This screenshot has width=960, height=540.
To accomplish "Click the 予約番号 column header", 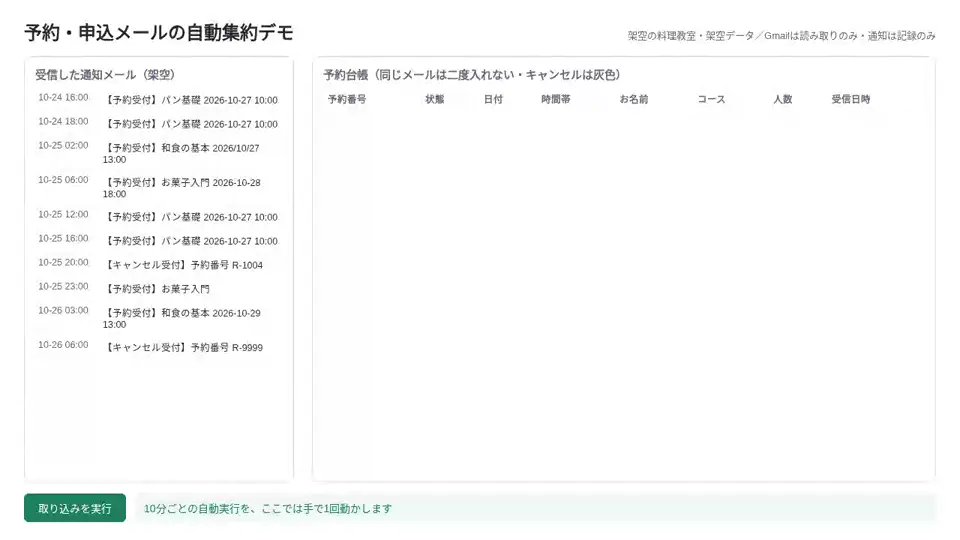I will [347, 99].
